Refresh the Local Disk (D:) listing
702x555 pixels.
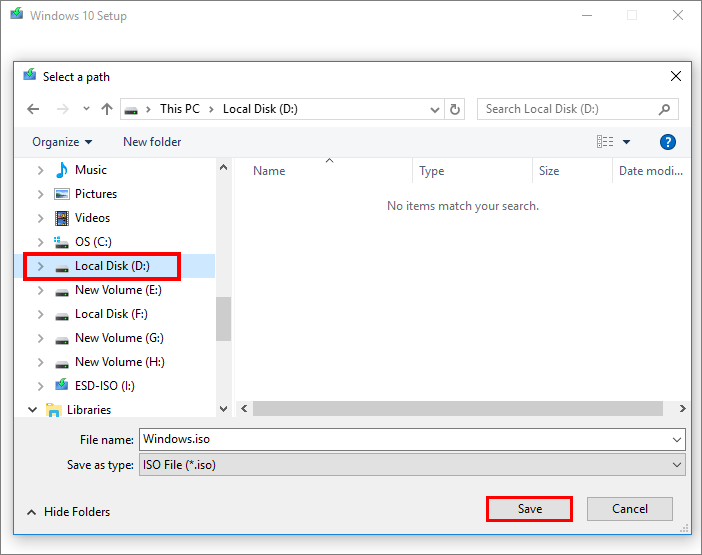pyautogui.click(x=454, y=109)
